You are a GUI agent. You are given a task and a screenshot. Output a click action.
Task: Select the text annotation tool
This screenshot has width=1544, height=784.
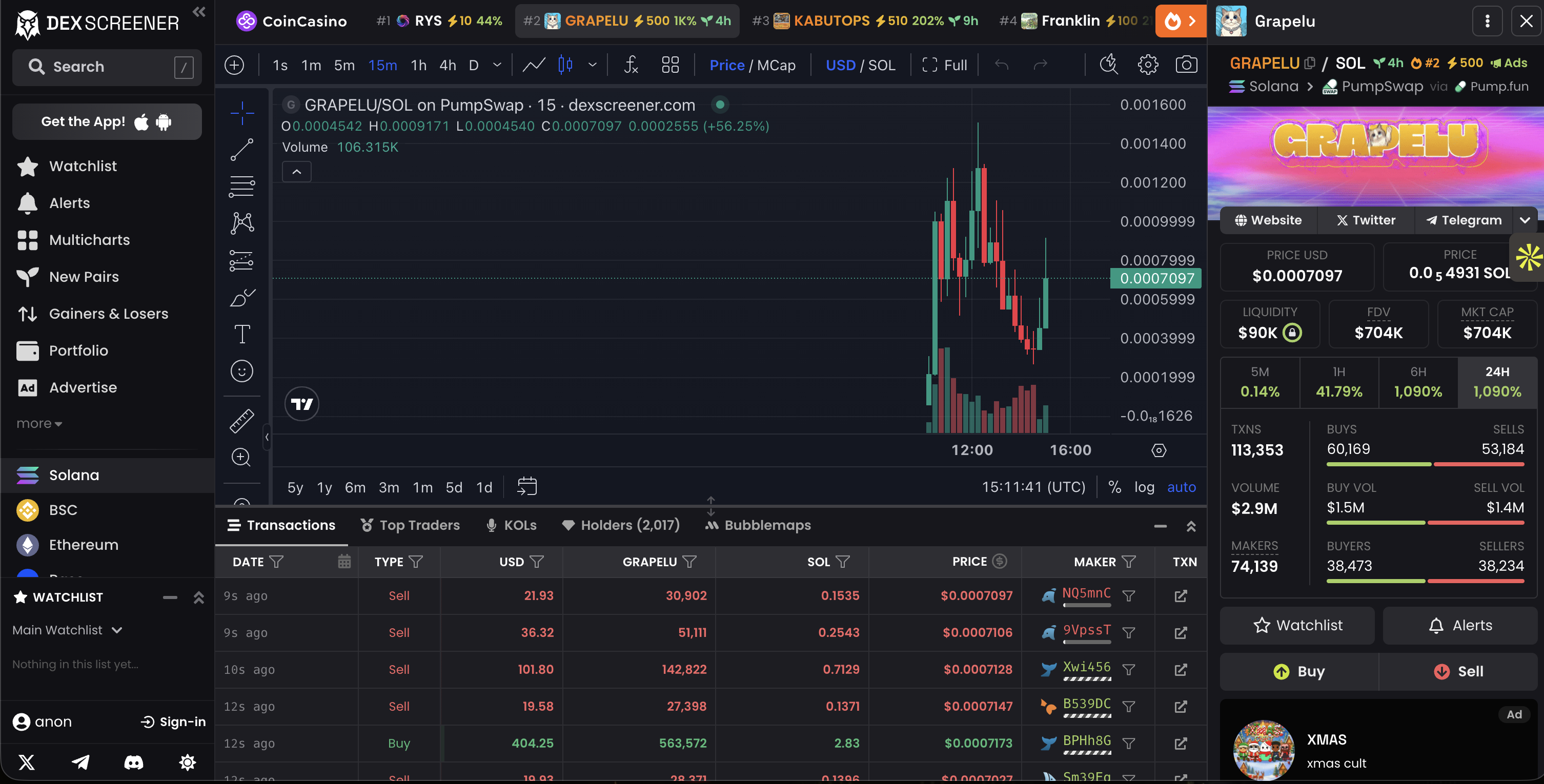point(242,334)
